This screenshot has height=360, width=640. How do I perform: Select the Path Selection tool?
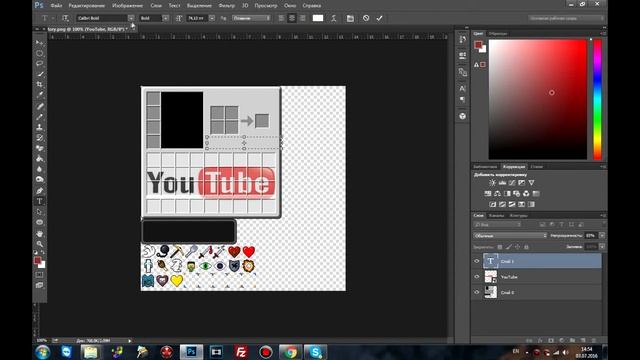pyautogui.click(x=40, y=212)
